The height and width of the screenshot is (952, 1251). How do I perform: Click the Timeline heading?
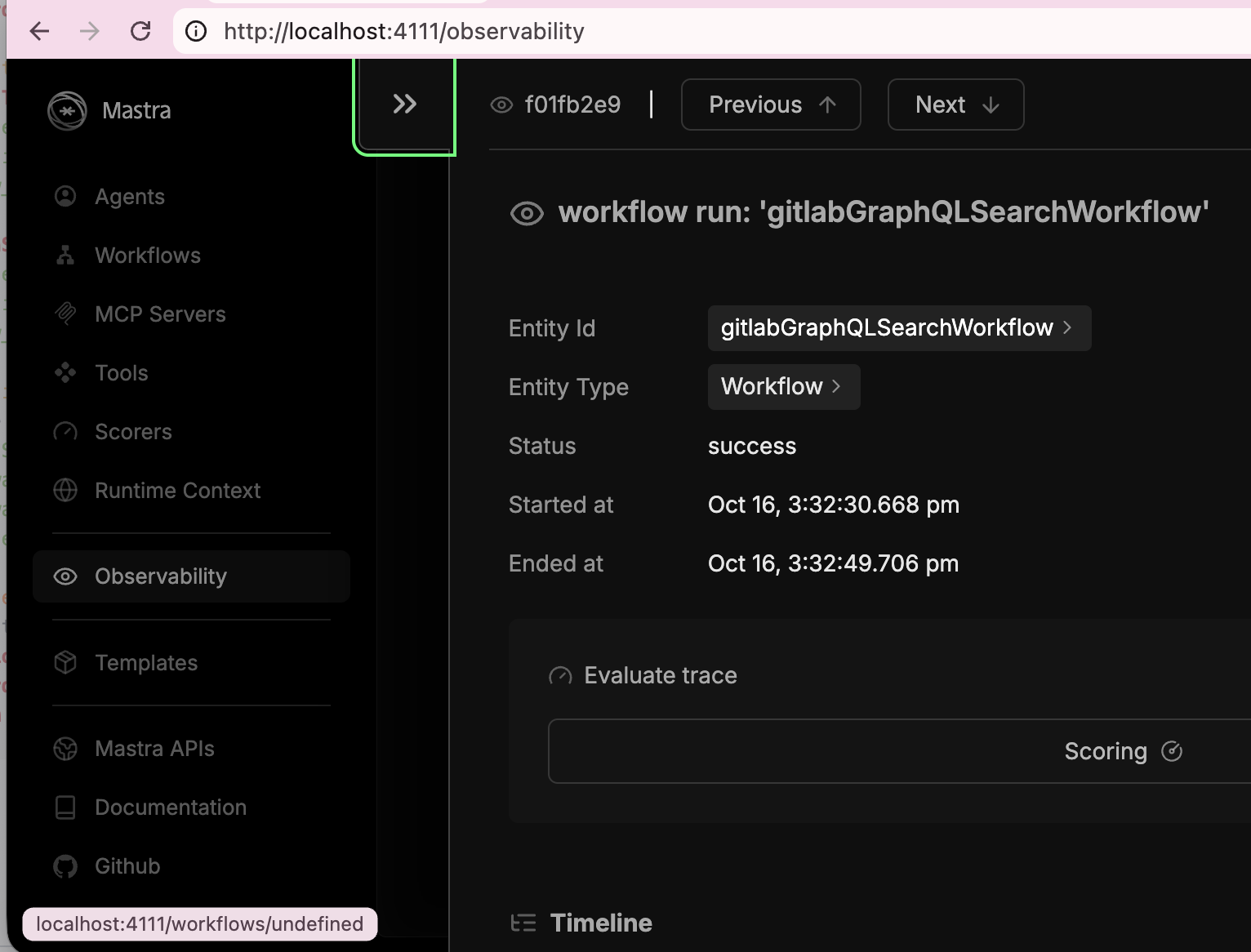(x=601, y=923)
